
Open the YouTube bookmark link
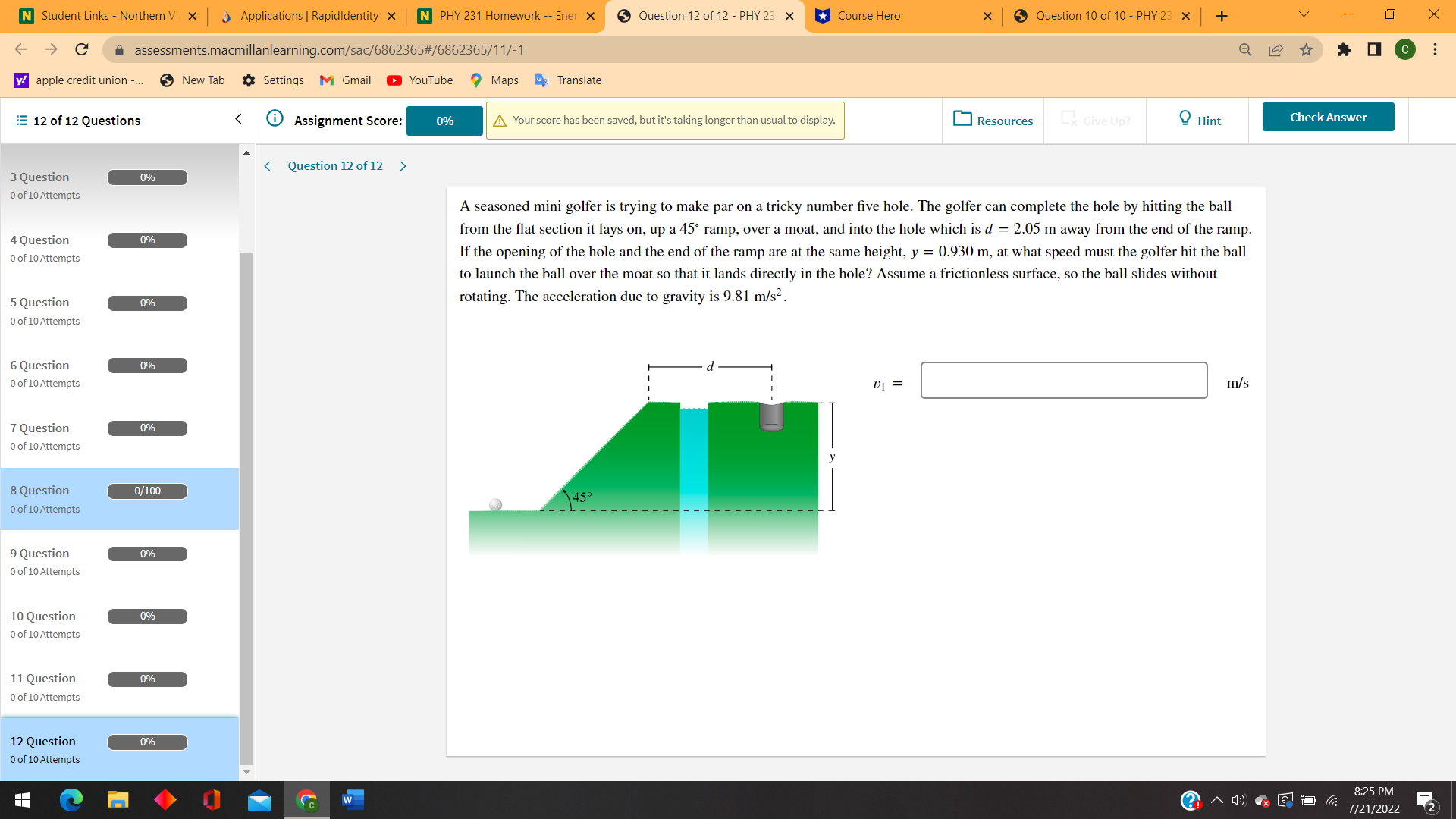419,80
